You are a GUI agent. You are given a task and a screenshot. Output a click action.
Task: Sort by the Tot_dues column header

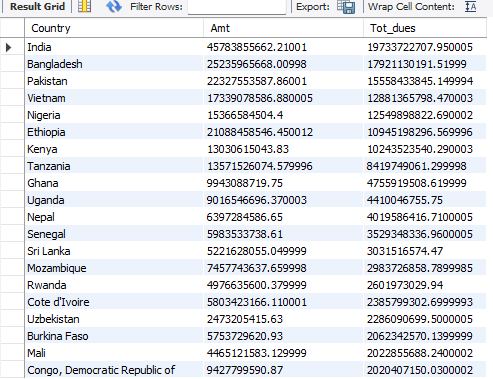pos(425,28)
